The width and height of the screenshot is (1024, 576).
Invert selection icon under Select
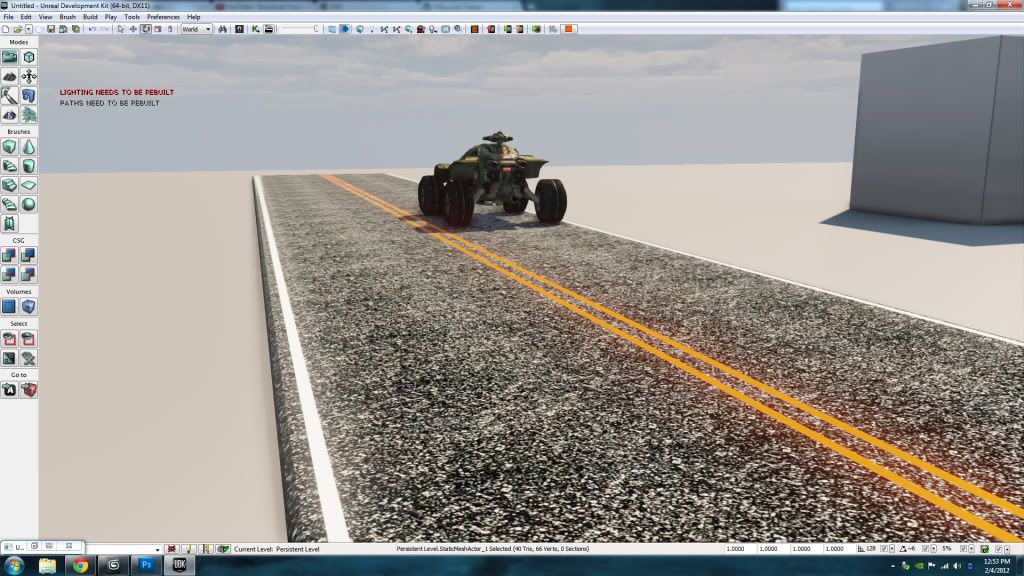point(9,358)
